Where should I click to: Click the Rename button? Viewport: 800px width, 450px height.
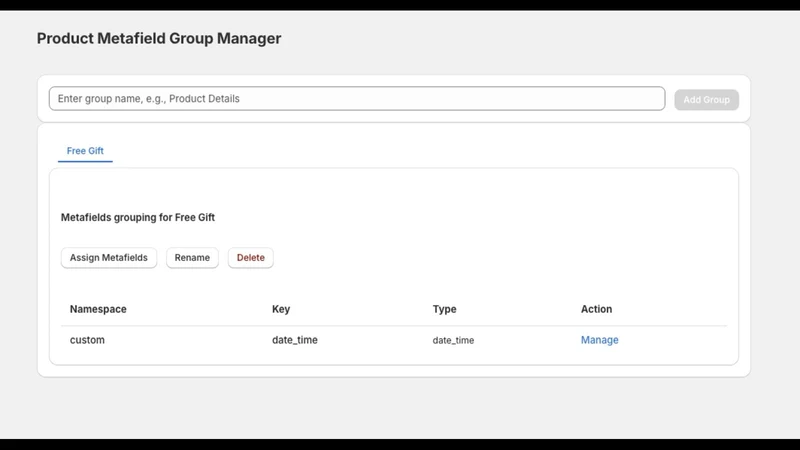pos(192,258)
